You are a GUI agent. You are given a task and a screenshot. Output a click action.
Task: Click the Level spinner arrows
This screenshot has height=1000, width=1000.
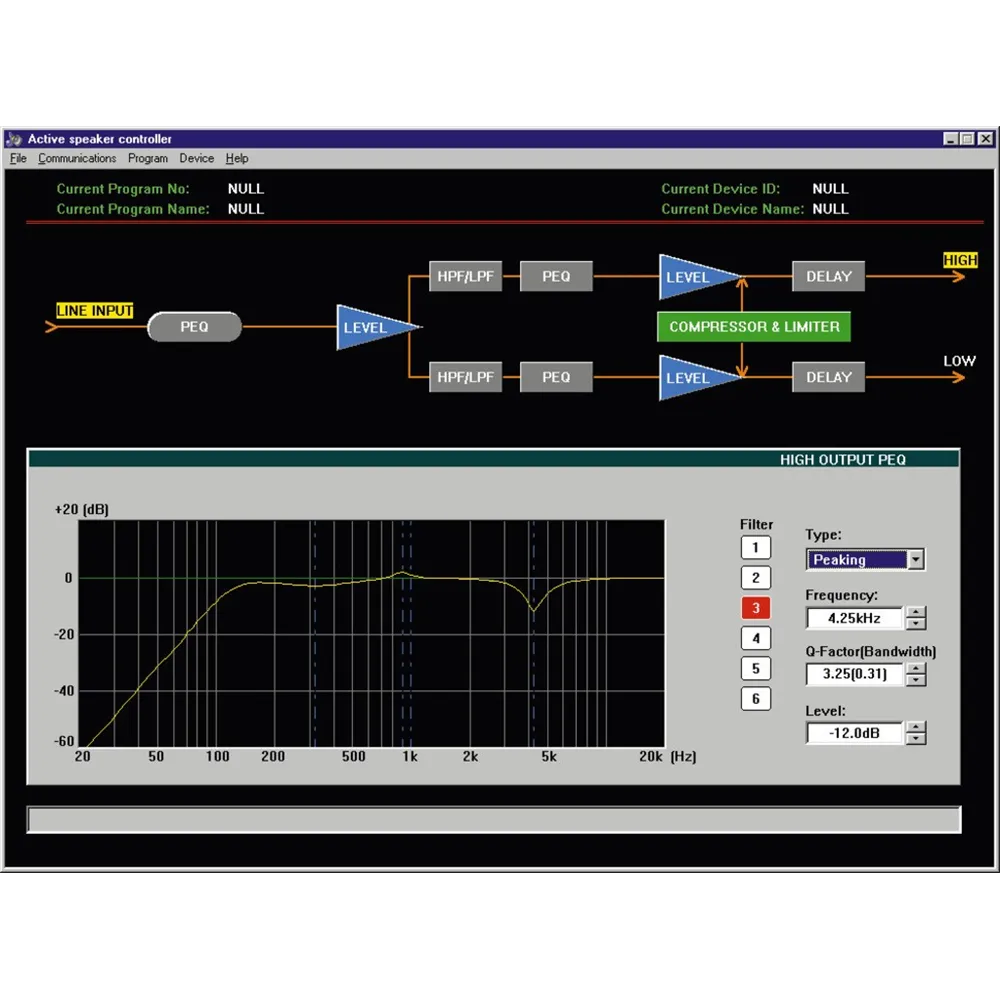pyautogui.click(x=915, y=734)
